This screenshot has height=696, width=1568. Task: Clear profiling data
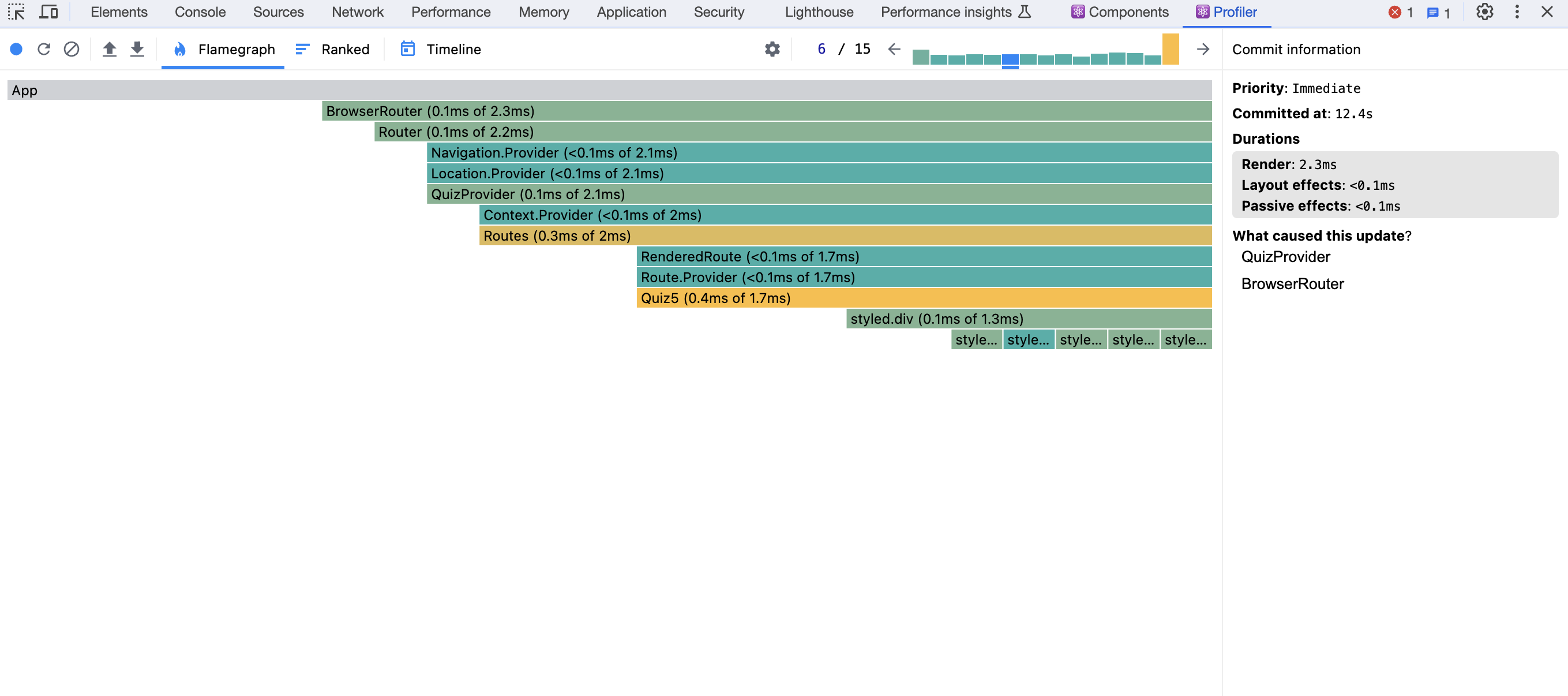[x=71, y=49]
